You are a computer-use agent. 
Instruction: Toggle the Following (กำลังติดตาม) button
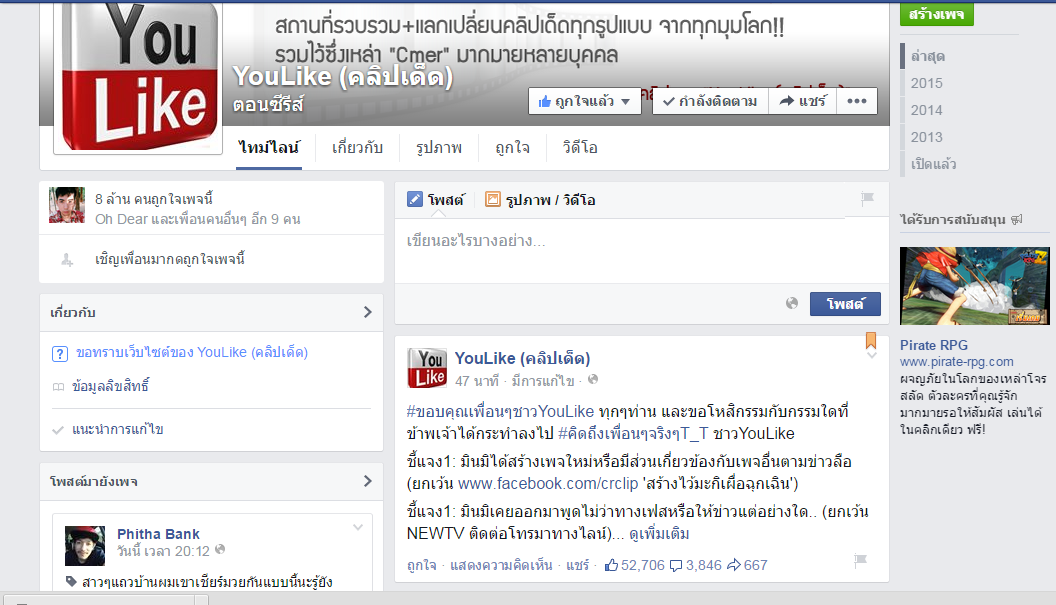(710, 101)
